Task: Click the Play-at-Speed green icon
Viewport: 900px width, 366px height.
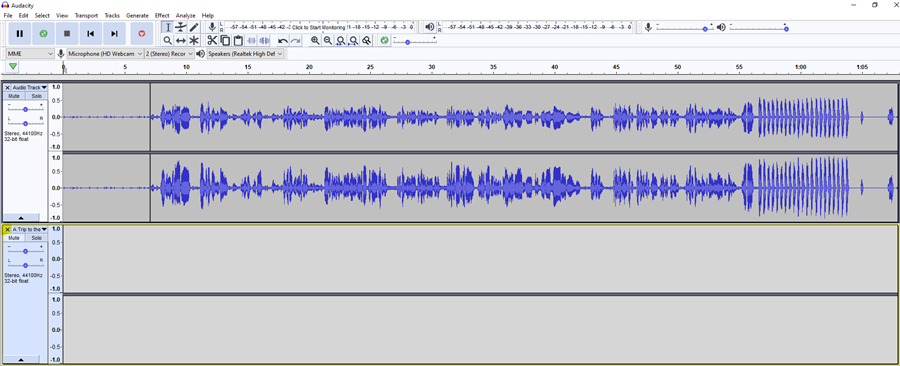Action: coord(385,40)
